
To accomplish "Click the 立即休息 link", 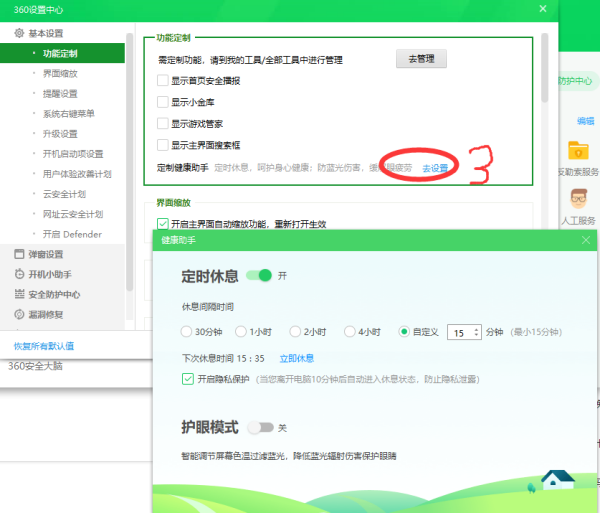I will tap(297, 358).
